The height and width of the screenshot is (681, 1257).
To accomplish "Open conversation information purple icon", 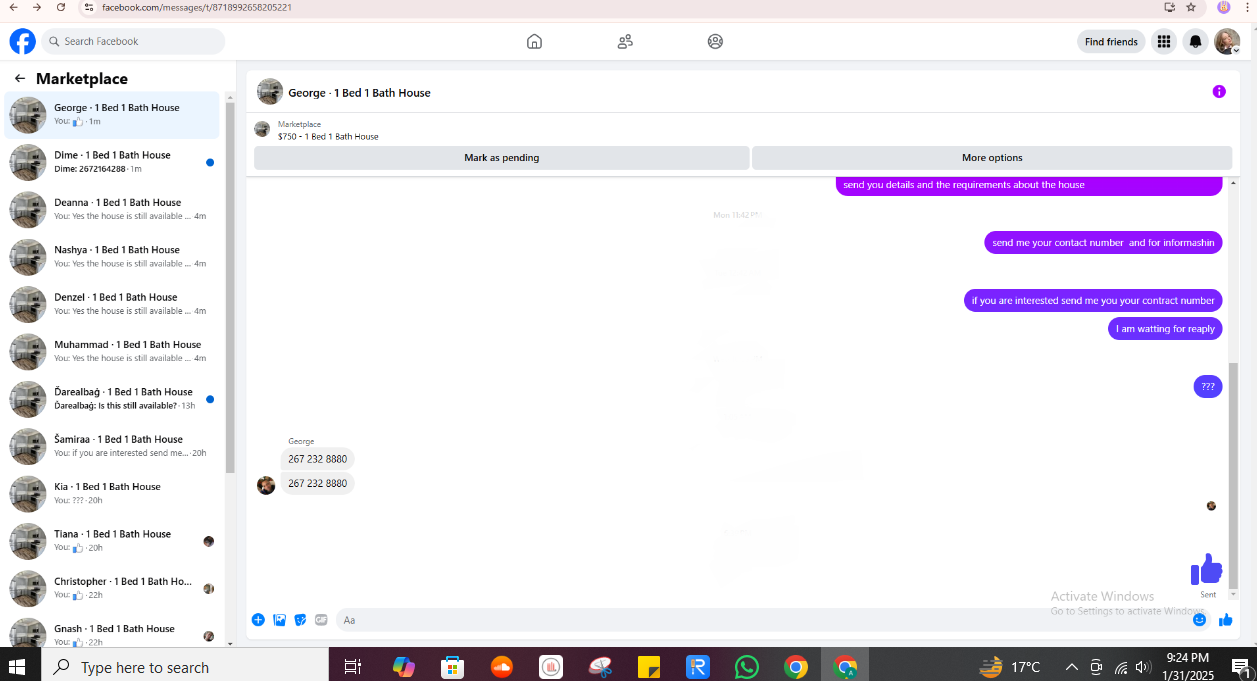I will coord(1219,91).
